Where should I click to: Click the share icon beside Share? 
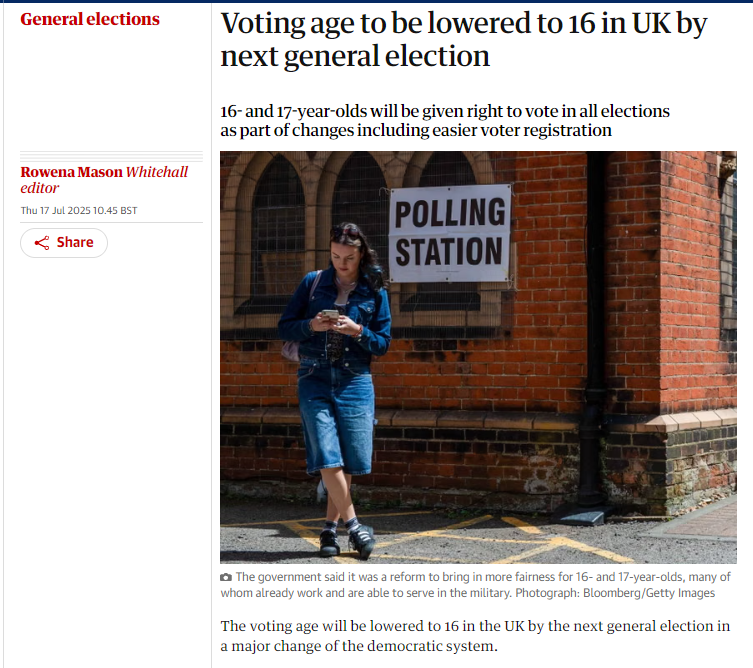point(42,243)
